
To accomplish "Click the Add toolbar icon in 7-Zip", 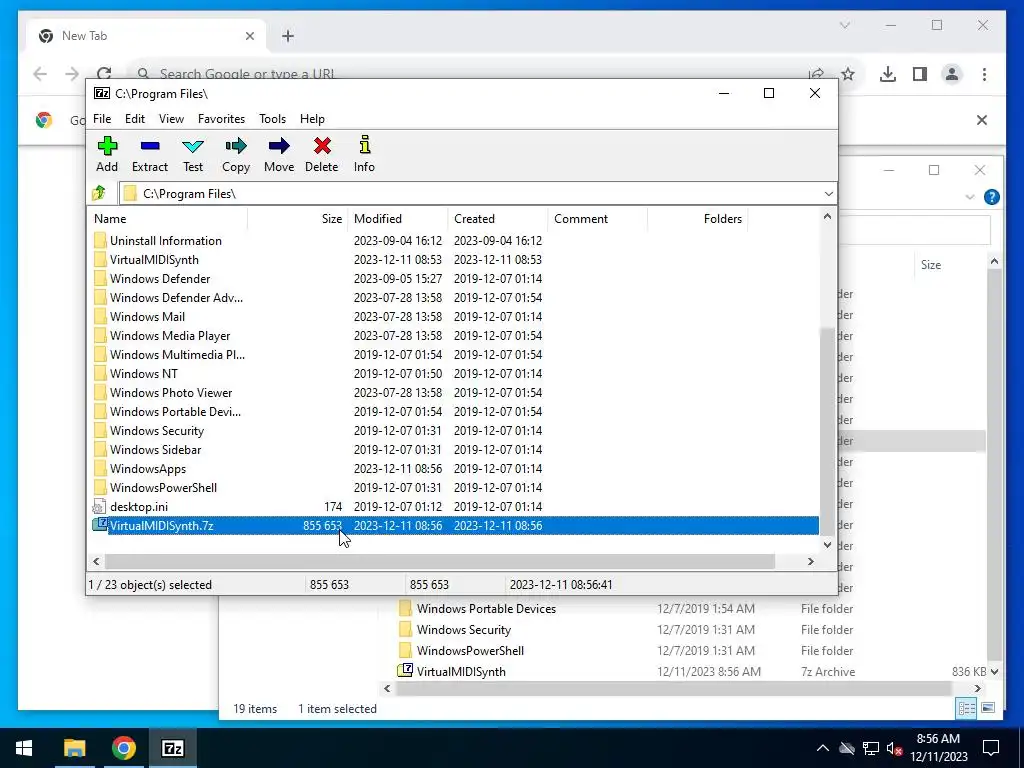I will pyautogui.click(x=107, y=154).
